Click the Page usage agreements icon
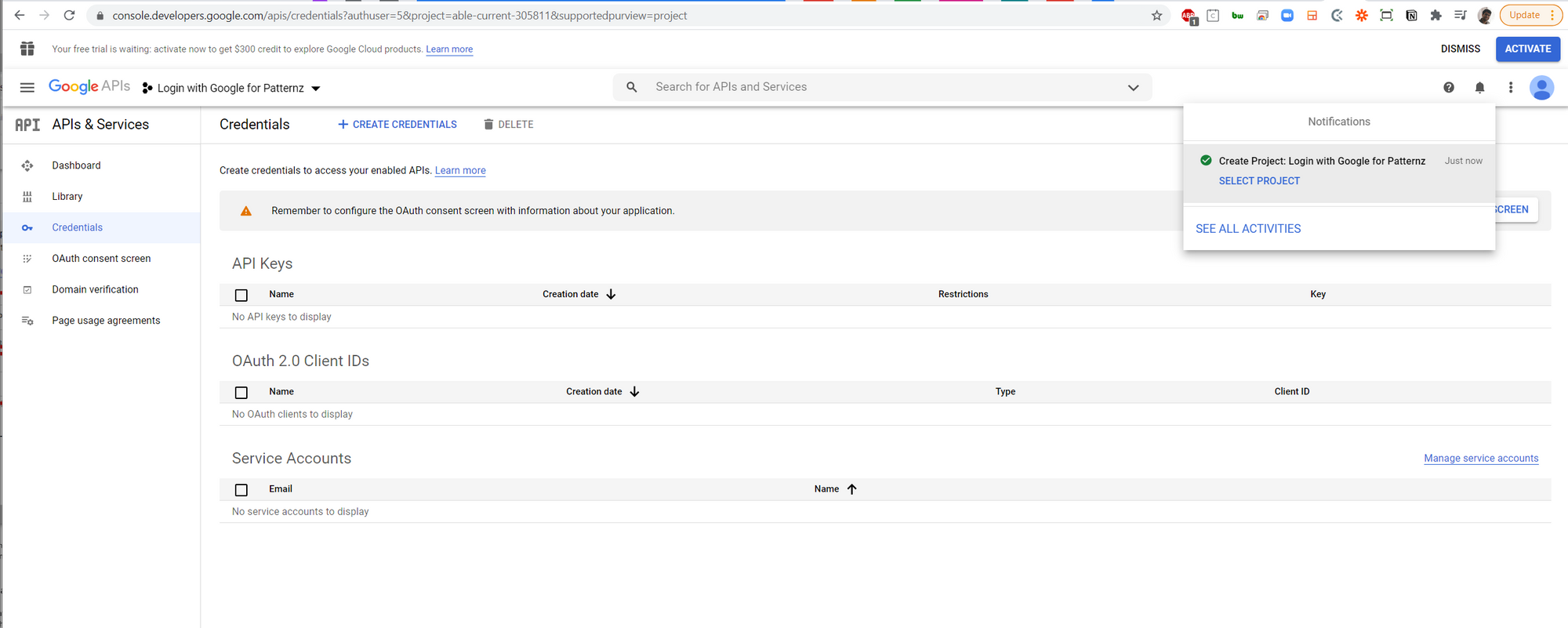 [x=27, y=321]
